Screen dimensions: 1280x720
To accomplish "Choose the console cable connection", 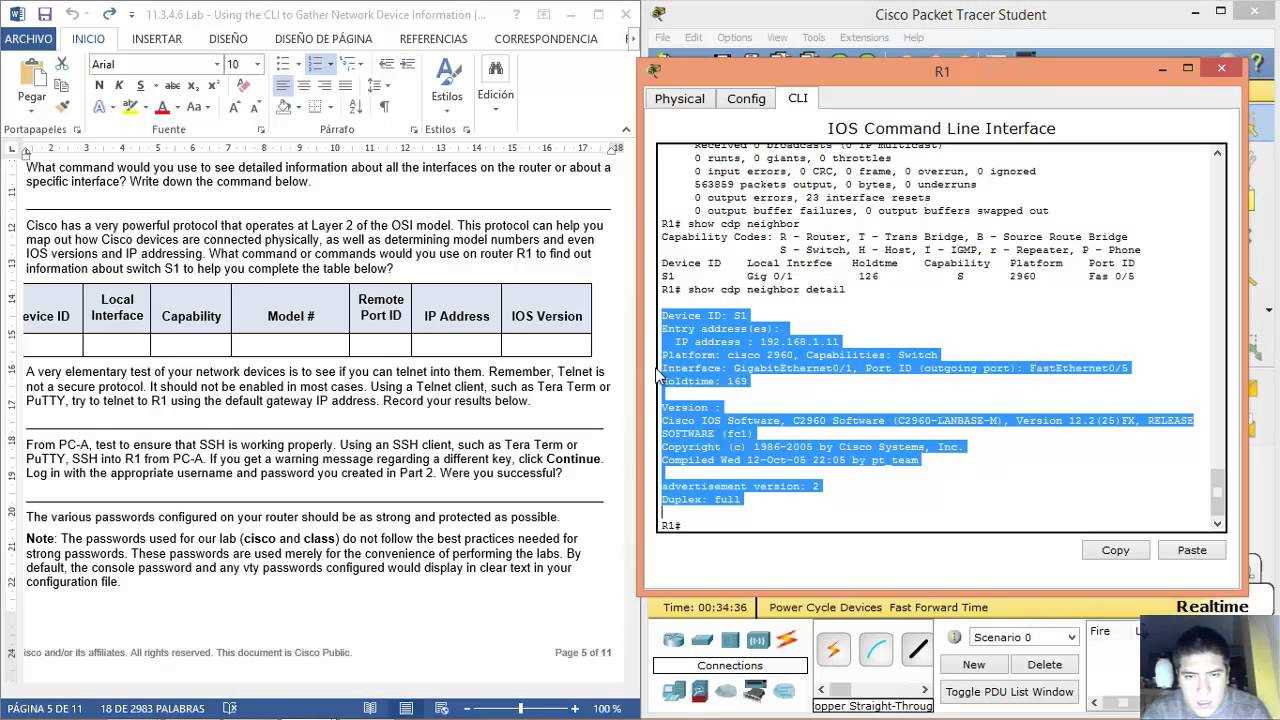I will point(876,650).
